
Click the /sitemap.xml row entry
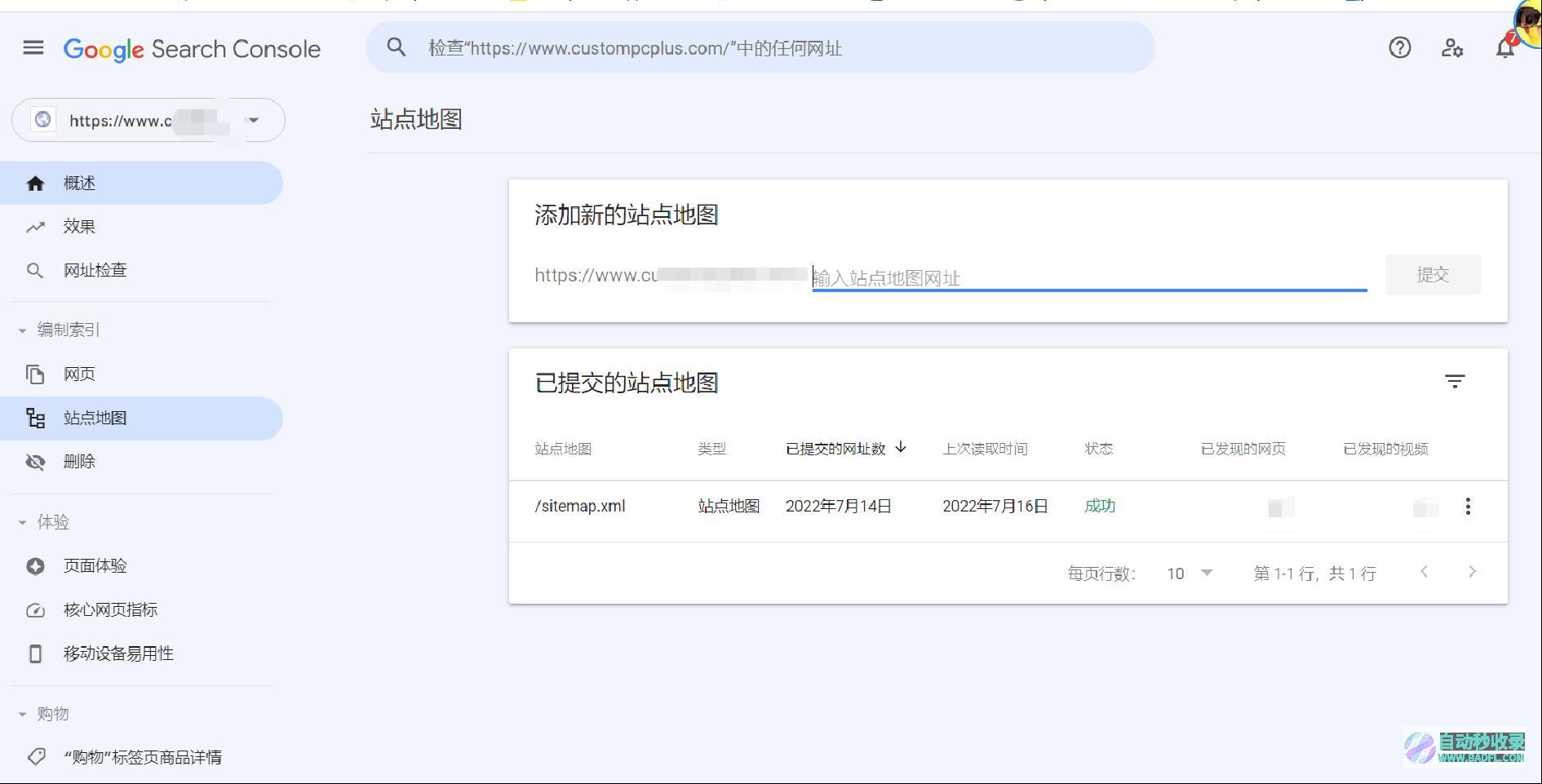580,506
